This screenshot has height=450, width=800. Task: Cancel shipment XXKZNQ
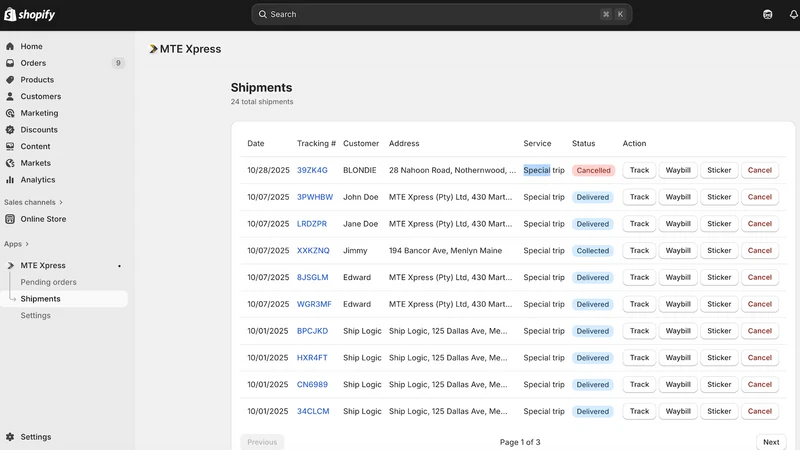760,251
